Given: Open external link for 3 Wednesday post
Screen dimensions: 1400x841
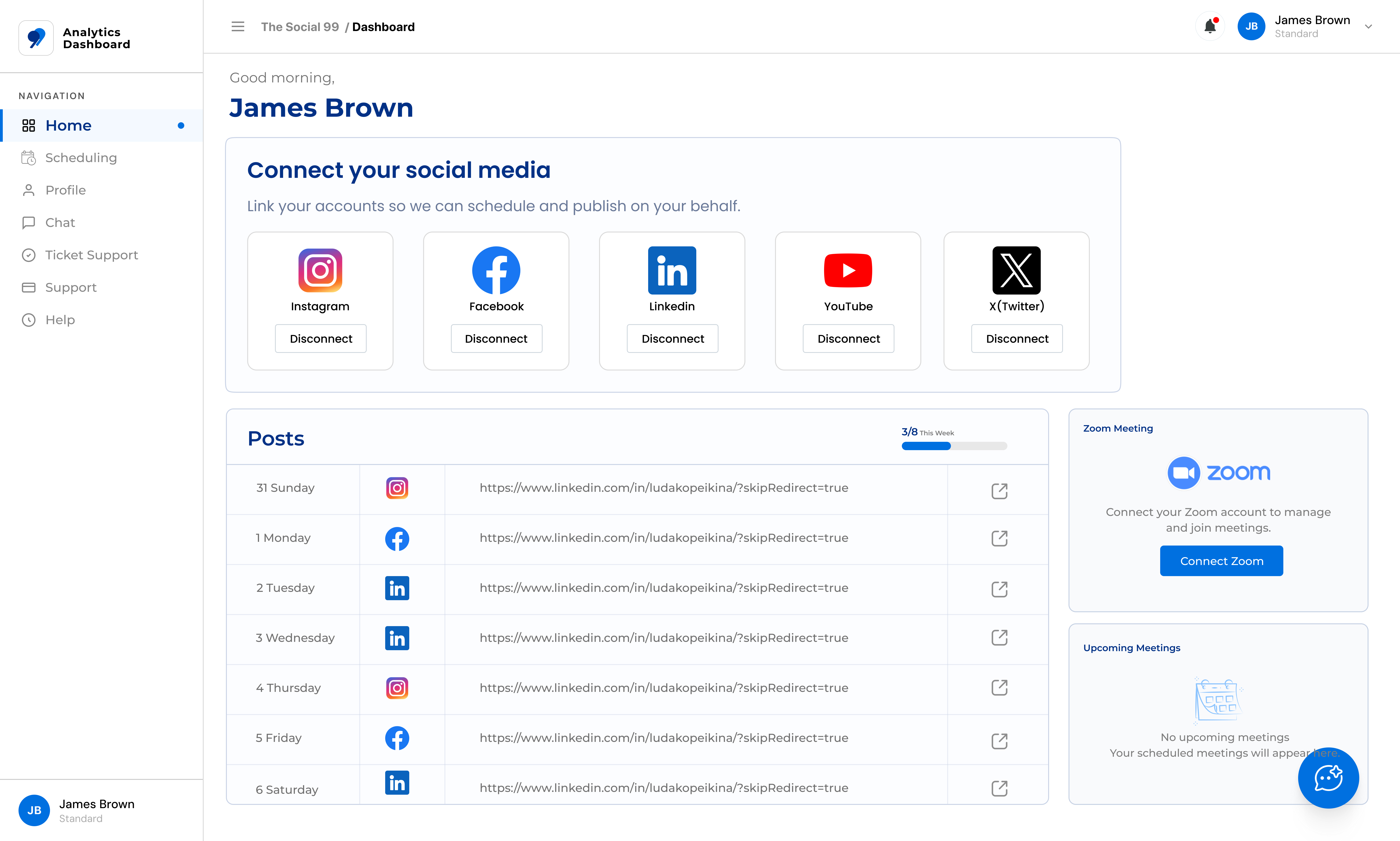Looking at the screenshot, I should pyautogui.click(x=1000, y=637).
